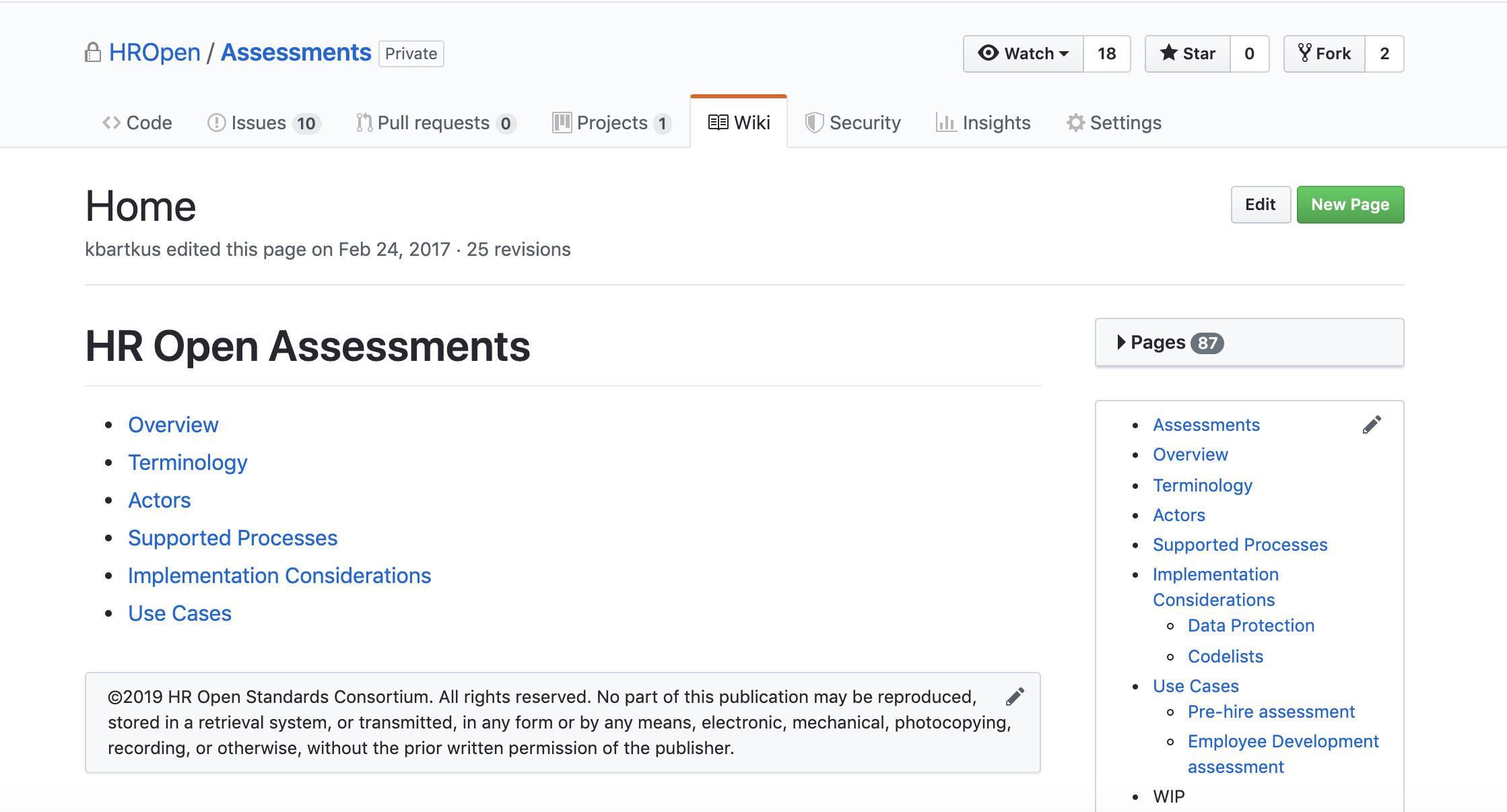The image size is (1507, 812).
Task: Open Implementation Considerations in main content
Action: pos(279,576)
